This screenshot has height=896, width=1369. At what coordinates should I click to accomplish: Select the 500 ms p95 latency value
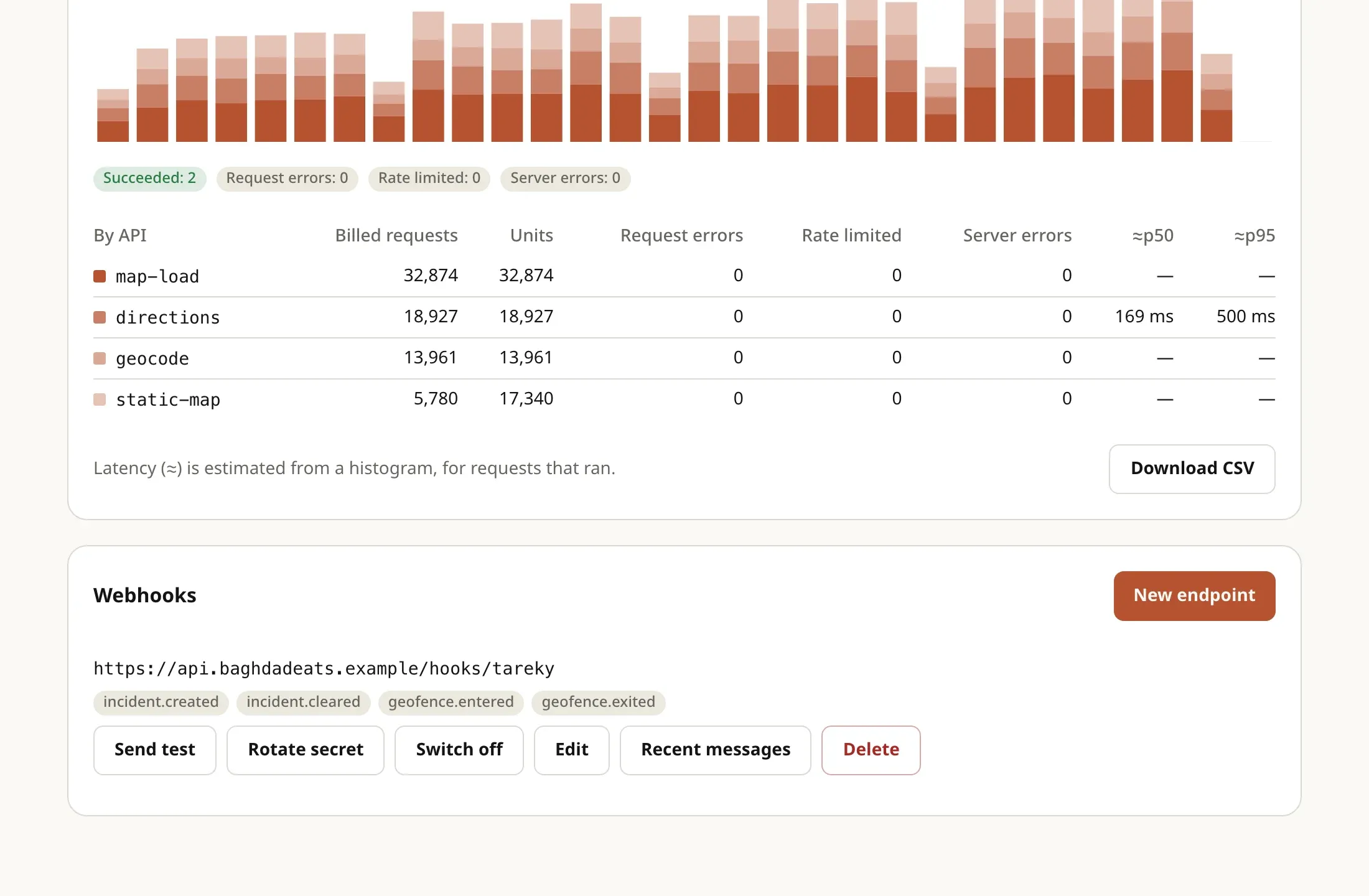(1246, 316)
